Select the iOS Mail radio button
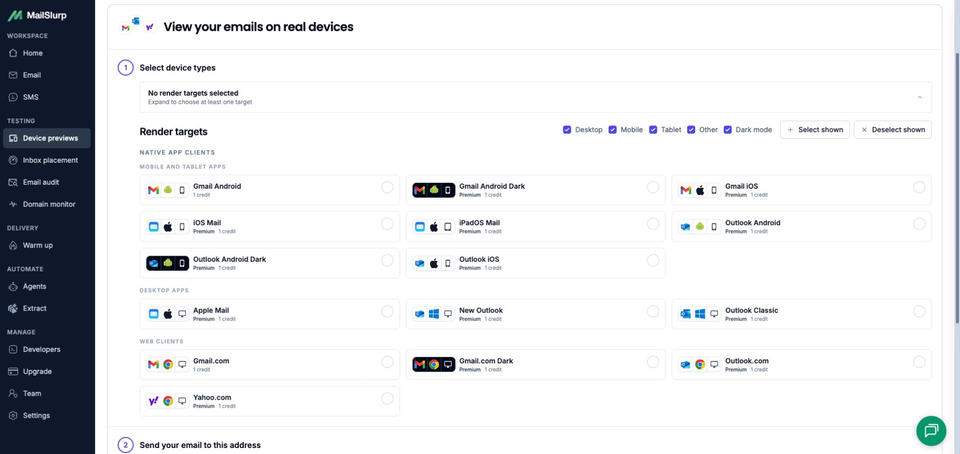Image resolution: width=960 pixels, height=454 pixels. [387, 224]
